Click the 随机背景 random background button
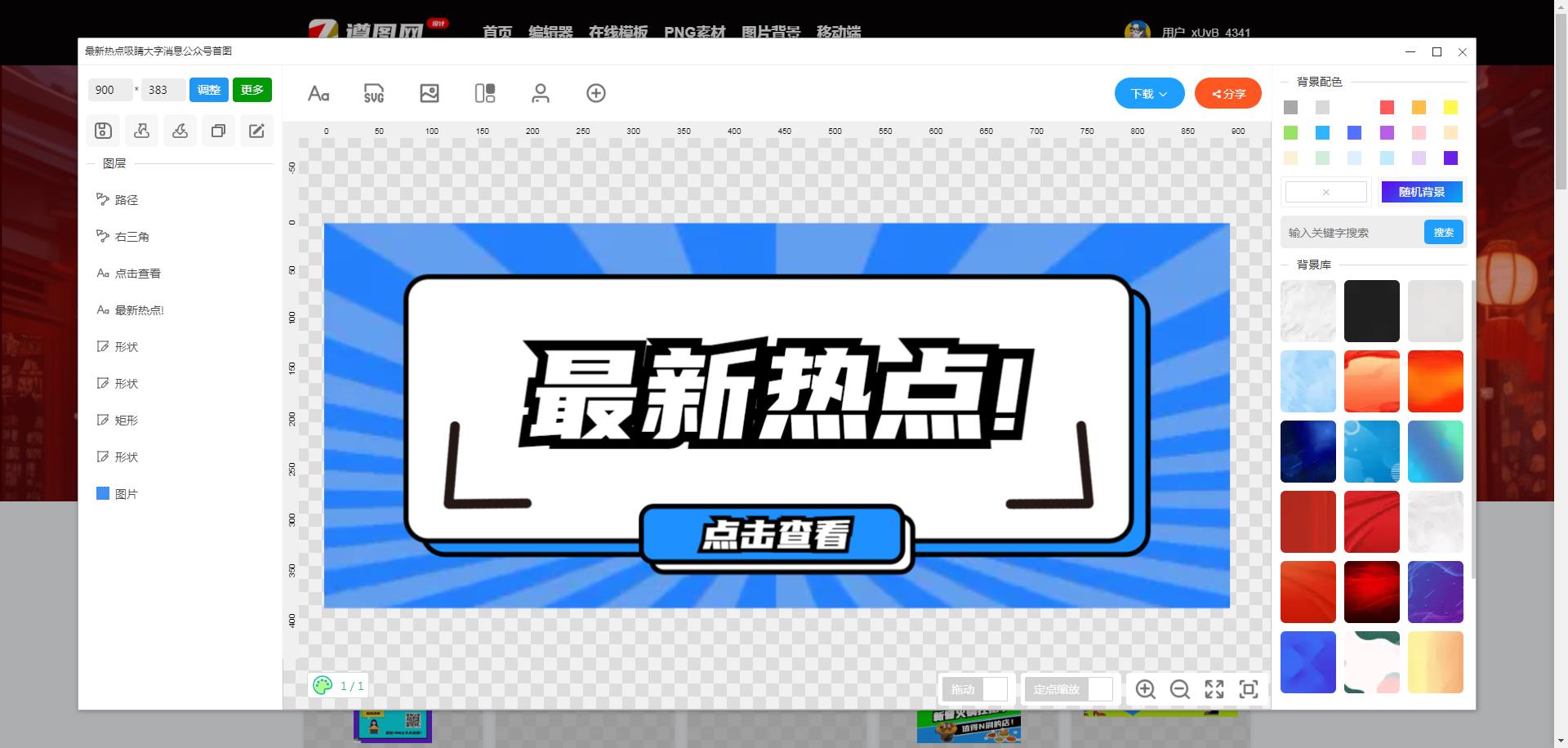 click(1422, 192)
